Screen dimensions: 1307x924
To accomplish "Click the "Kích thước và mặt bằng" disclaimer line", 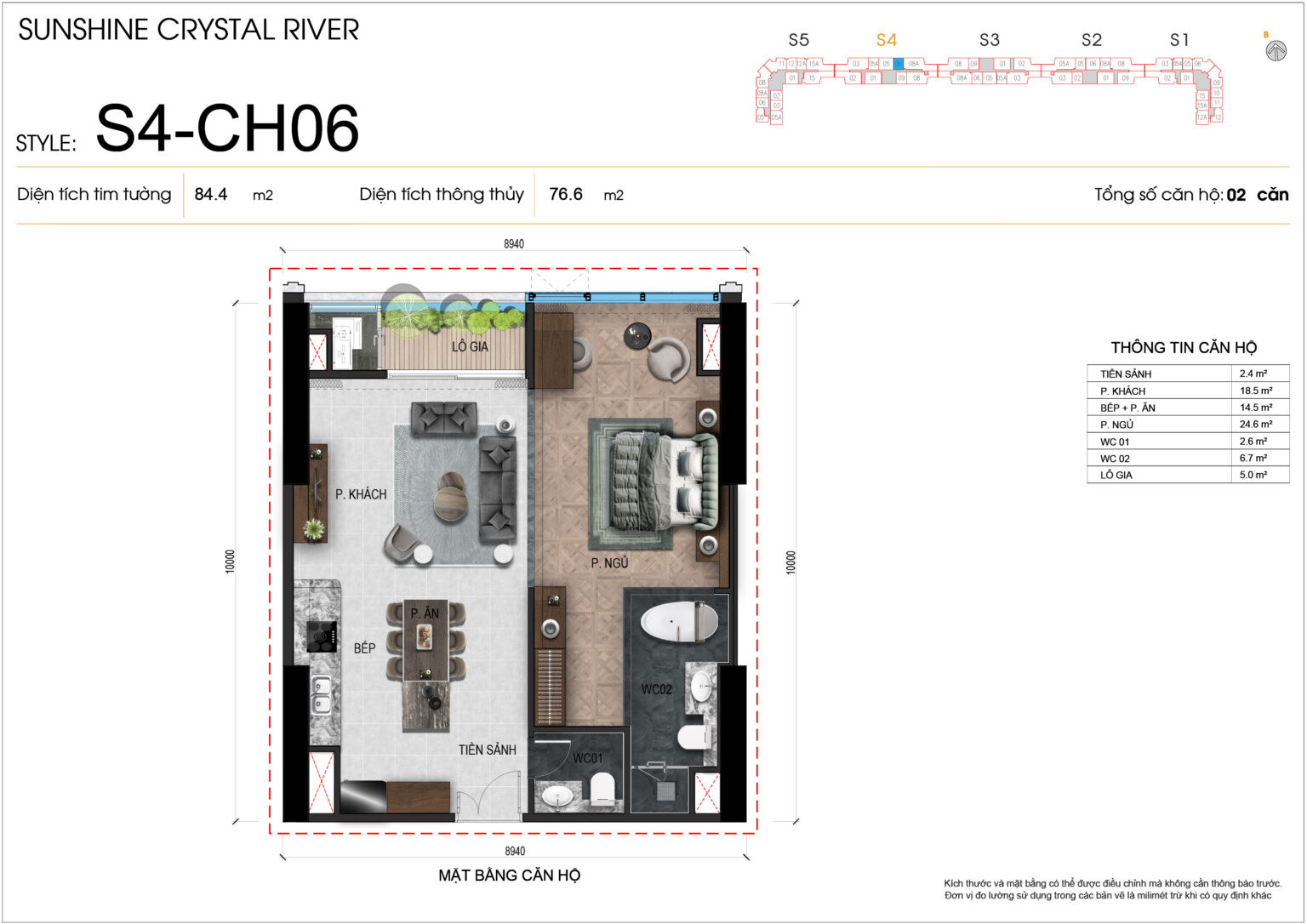I will pyautogui.click(x=1112, y=884).
